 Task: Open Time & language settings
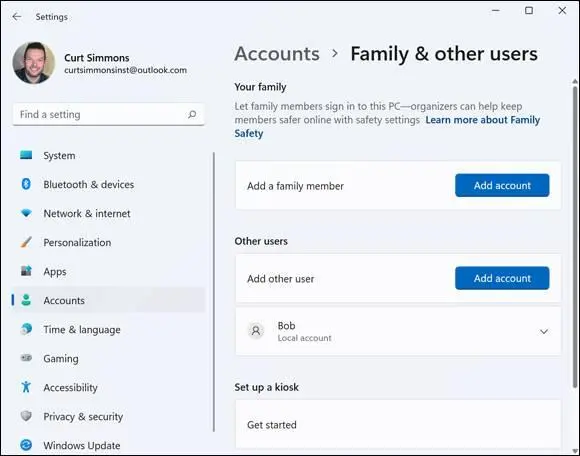(x=109, y=329)
